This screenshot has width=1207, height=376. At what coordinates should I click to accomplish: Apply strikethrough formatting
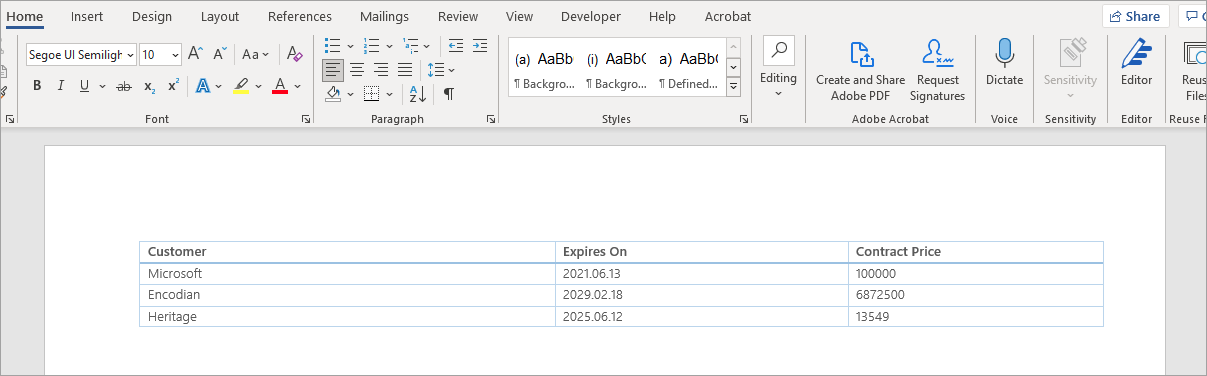point(124,86)
